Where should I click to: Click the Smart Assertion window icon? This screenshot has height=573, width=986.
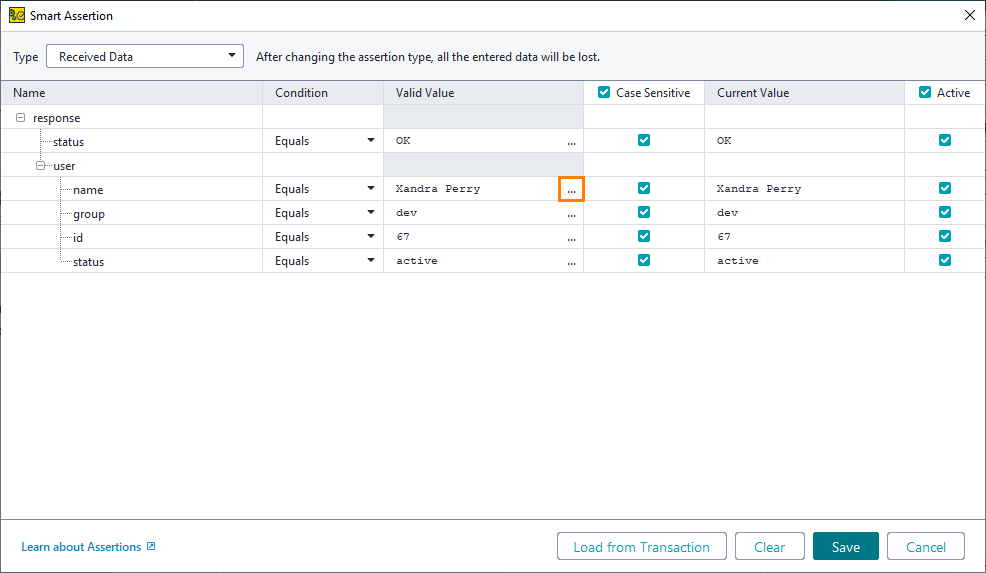click(x=16, y=15)
